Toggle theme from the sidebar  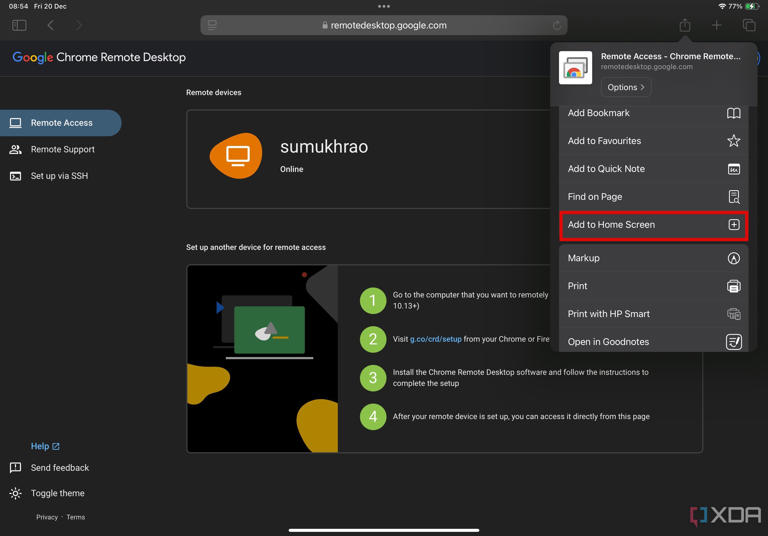[x=57, y=493]
